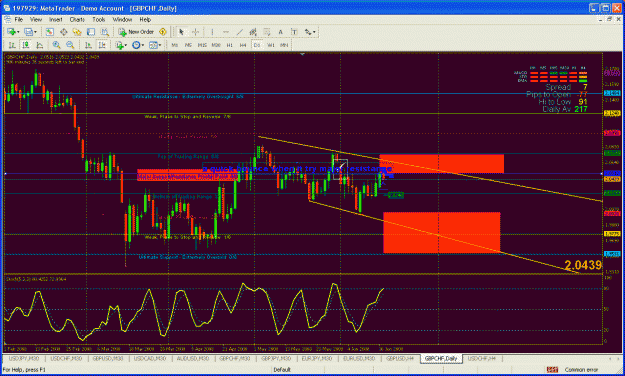
Task: Select the arrow Cursor tool
Action: (x=181, y=32)
